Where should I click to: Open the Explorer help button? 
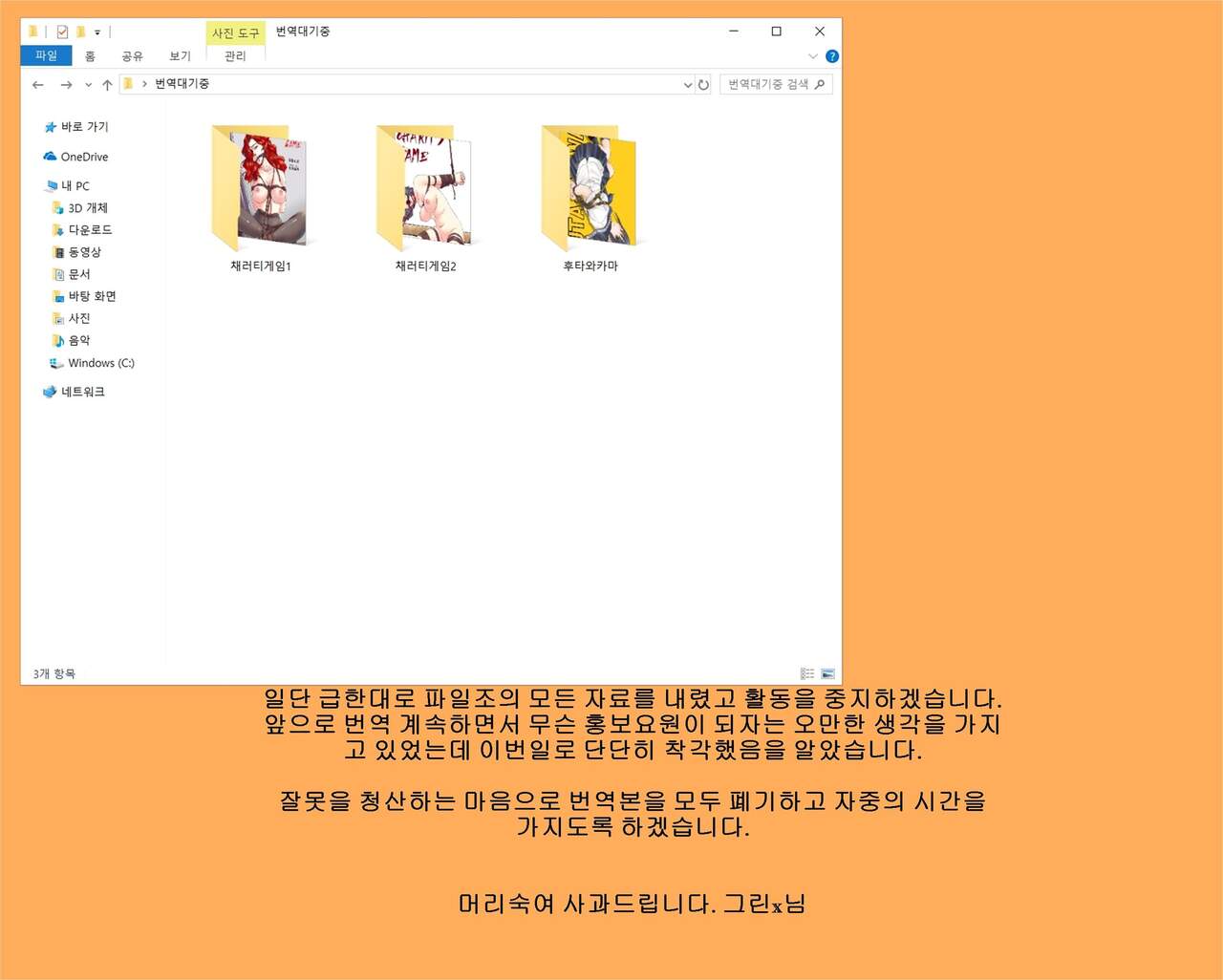tap(832, 56)
